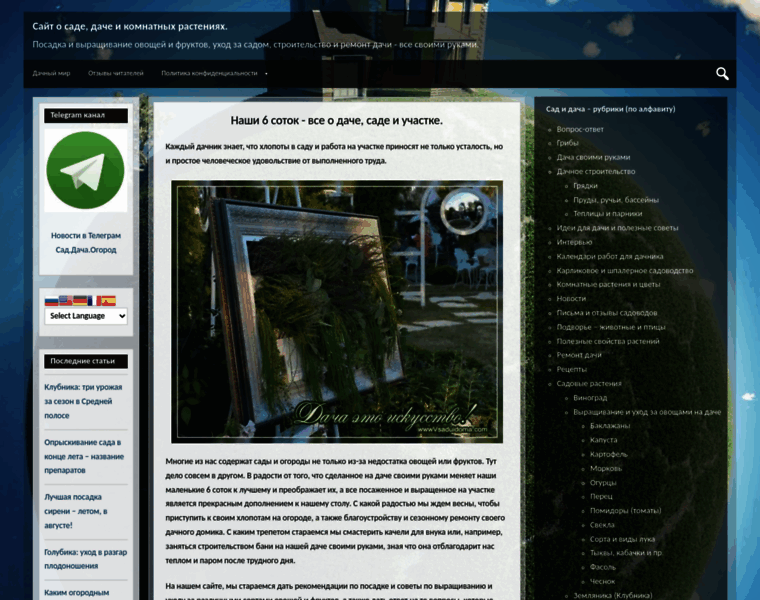760x600 pixels.
Task: Expand the Политика конфиденциальности submenu arrow
Action: click(267, 74)
